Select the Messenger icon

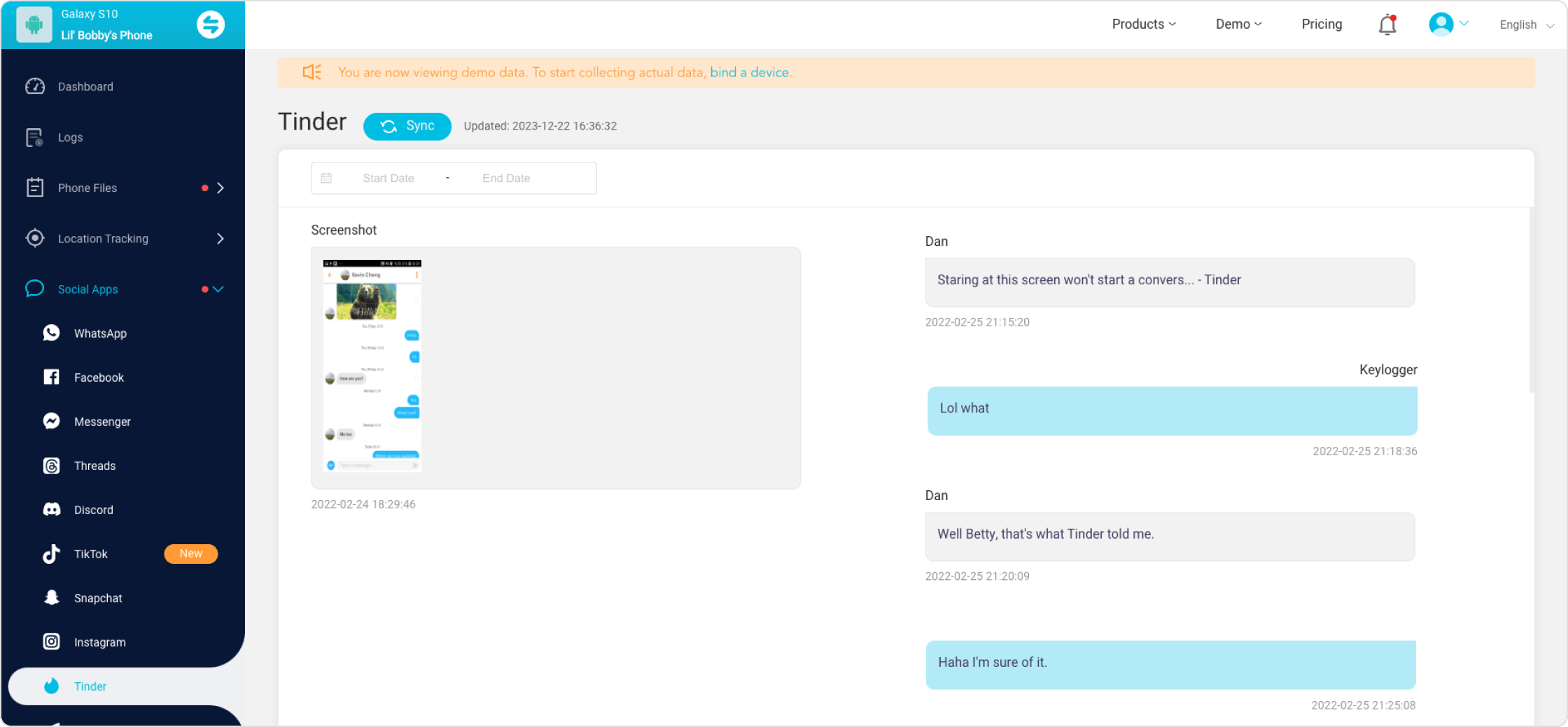coord(52,421)
